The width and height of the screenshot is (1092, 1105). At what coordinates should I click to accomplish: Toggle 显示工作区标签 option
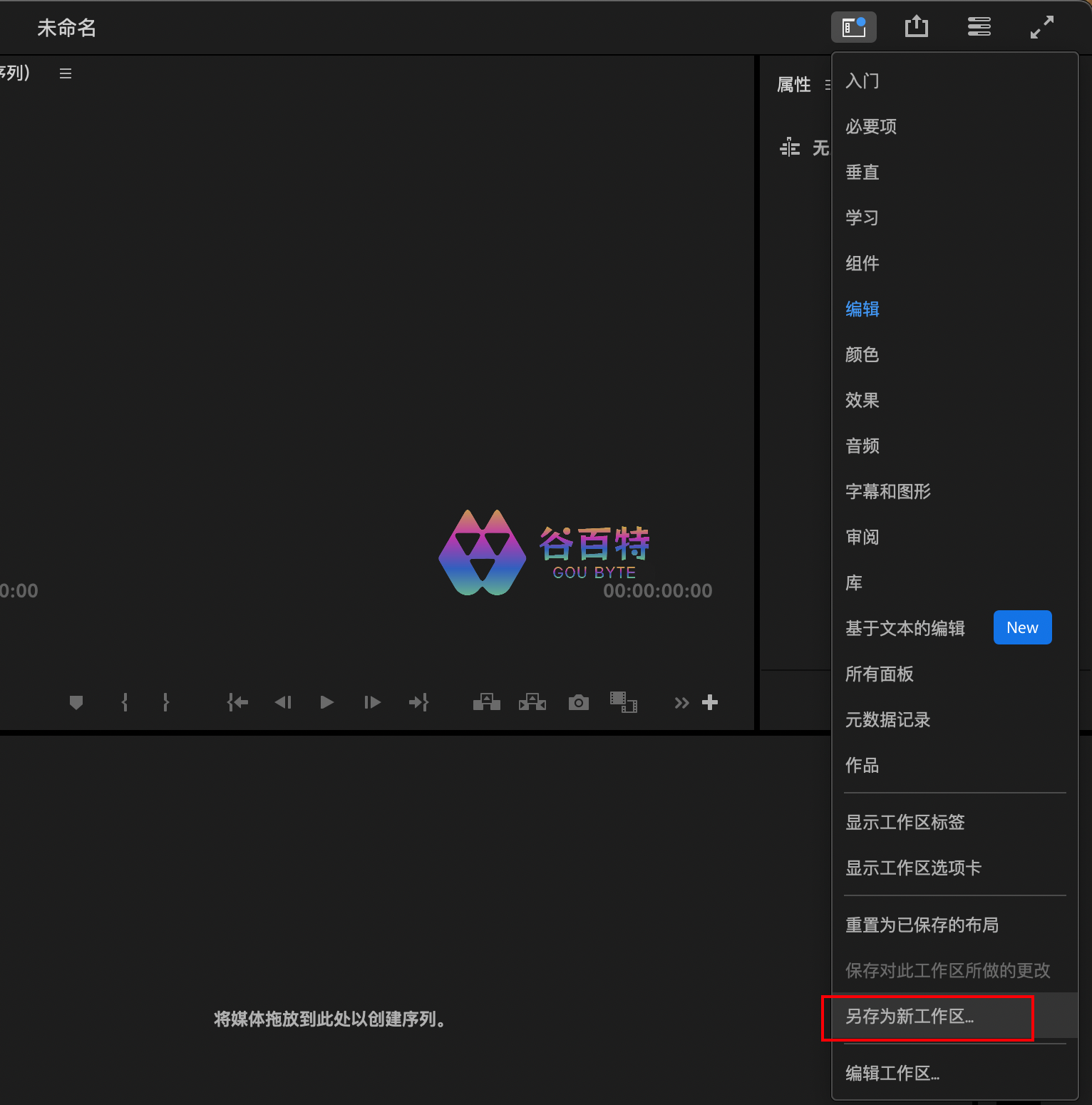click(x=905, y=822)
